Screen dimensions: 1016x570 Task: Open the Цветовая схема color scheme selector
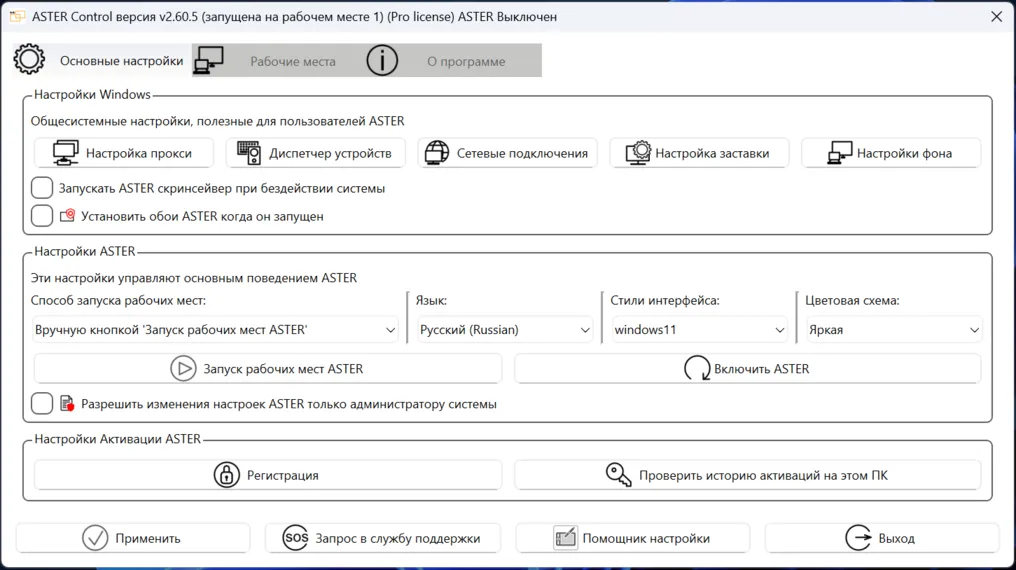pyautogui.click(x=893, y=330)
